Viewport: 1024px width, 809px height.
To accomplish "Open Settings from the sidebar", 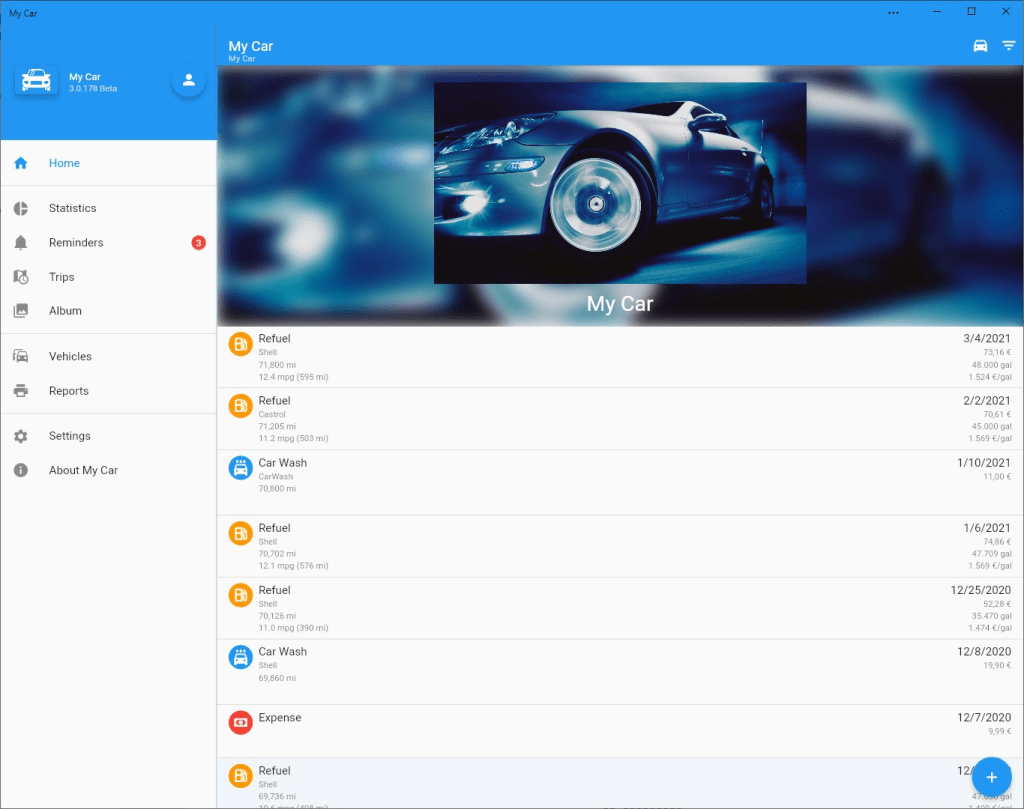I will tap(20, 436).
